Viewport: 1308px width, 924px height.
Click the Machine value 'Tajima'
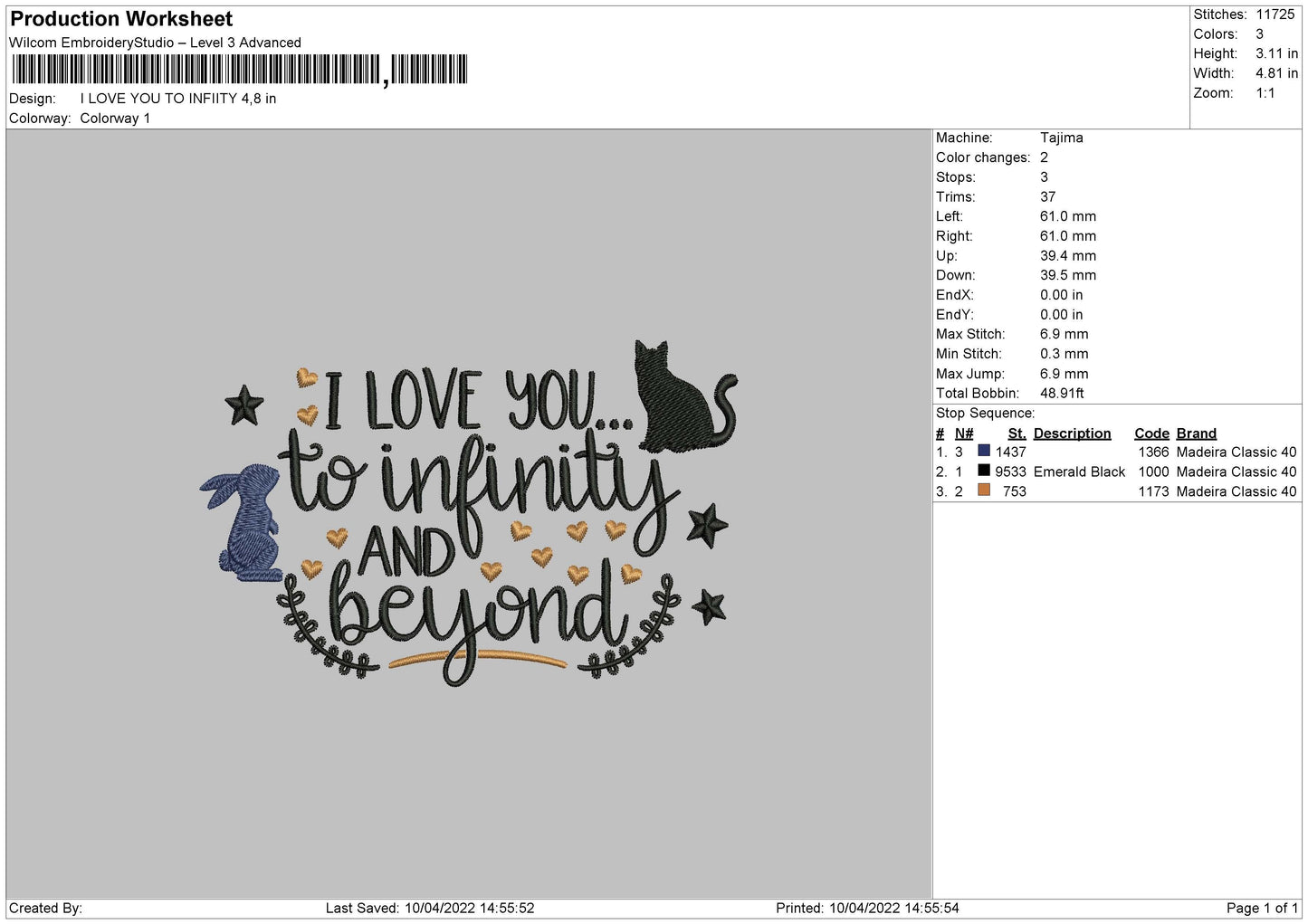tap(1062, 138)
